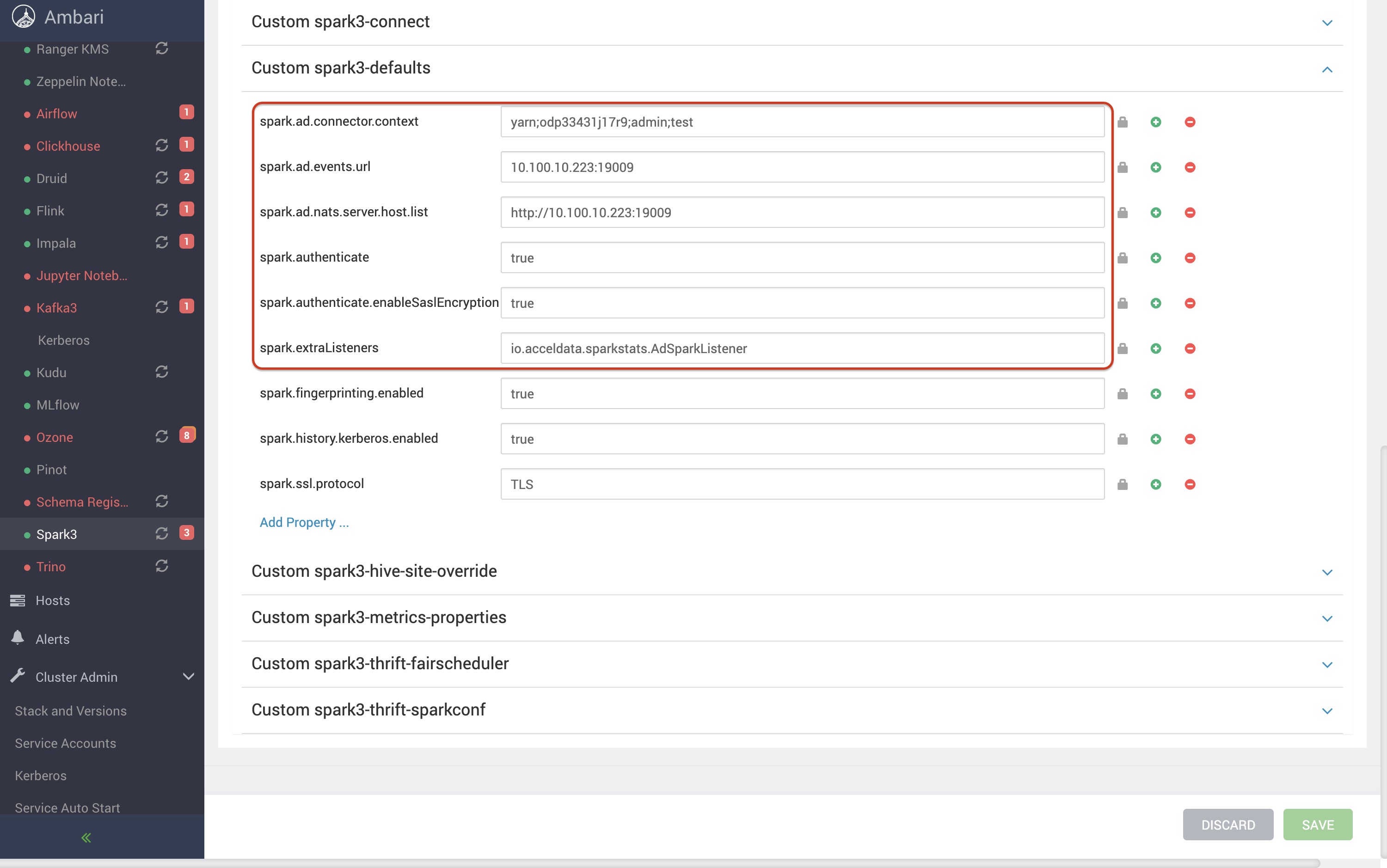This screenshot has width=1387, height=868.
Task: Click the restart-required icon beside Ranger KMS
Action: (162, 48)
